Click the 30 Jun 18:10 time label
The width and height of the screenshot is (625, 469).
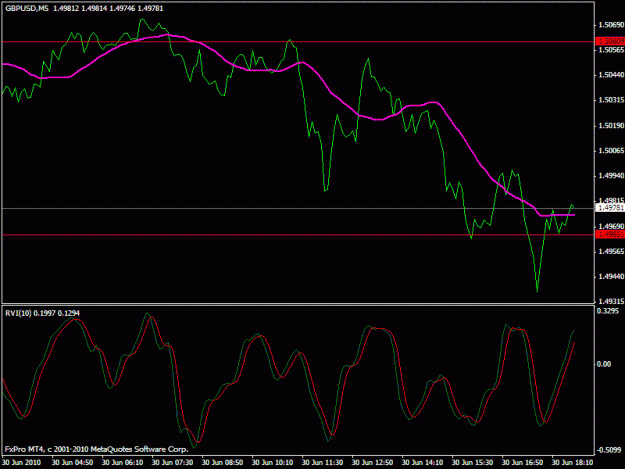(x=572, y=463)
